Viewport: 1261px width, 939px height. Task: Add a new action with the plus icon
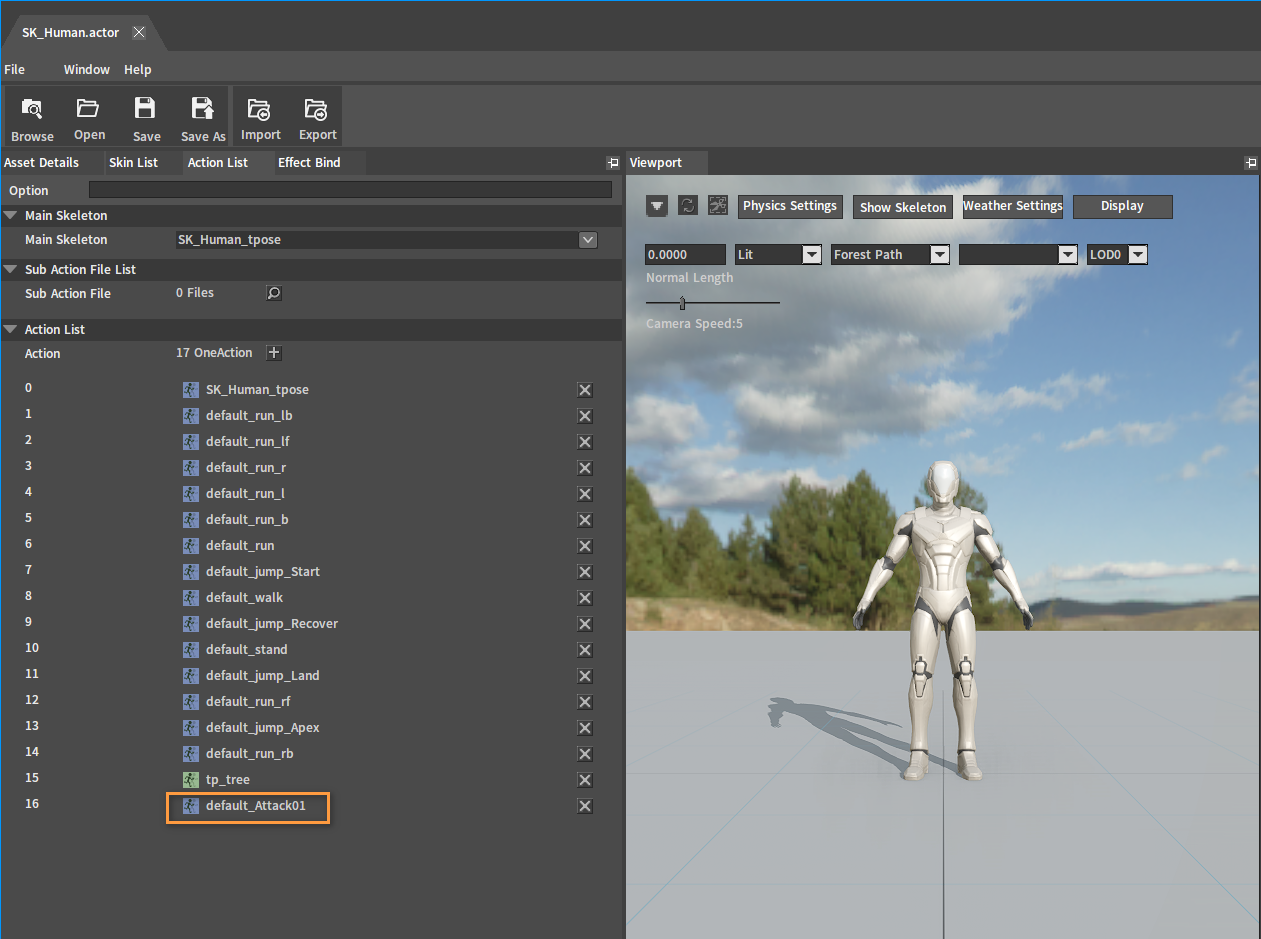(x=274, y=353)
